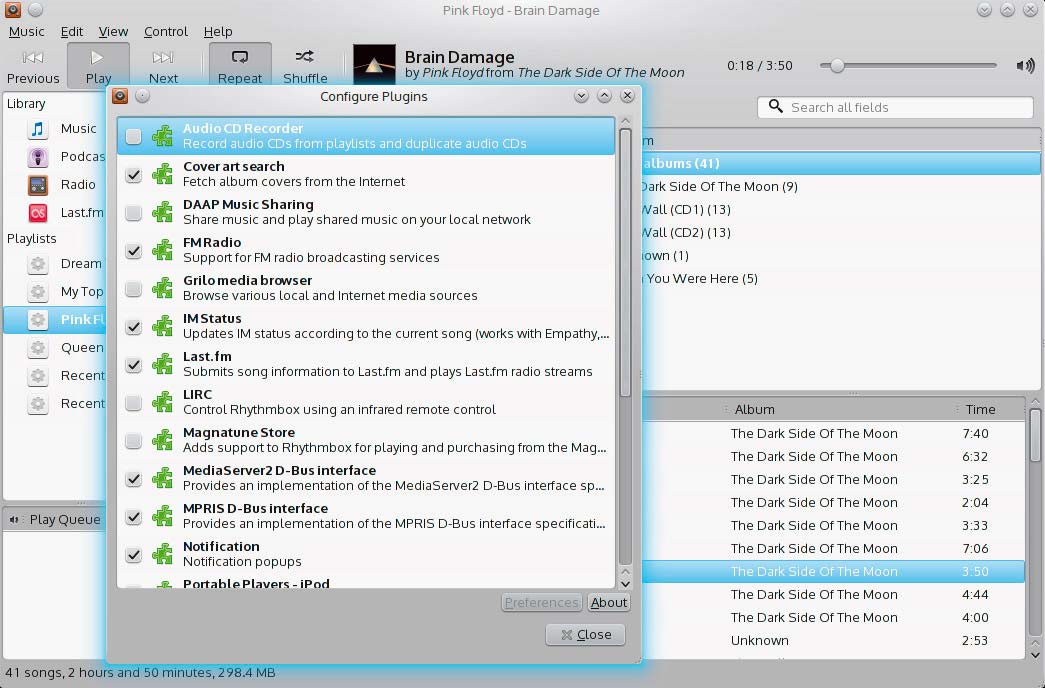Select the 'You Were Here (5)' album row
The width and height of the screenshot is (1045, 688).
[x=840, y=279]
